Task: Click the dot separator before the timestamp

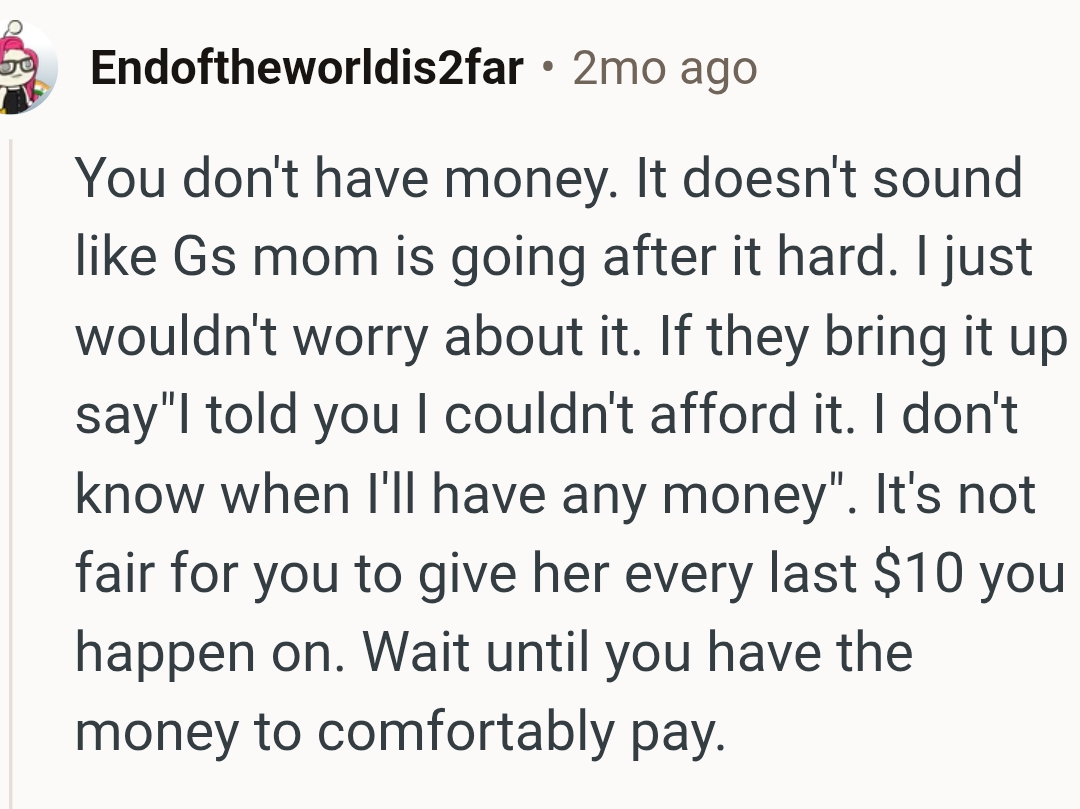Action: (547, 68)
